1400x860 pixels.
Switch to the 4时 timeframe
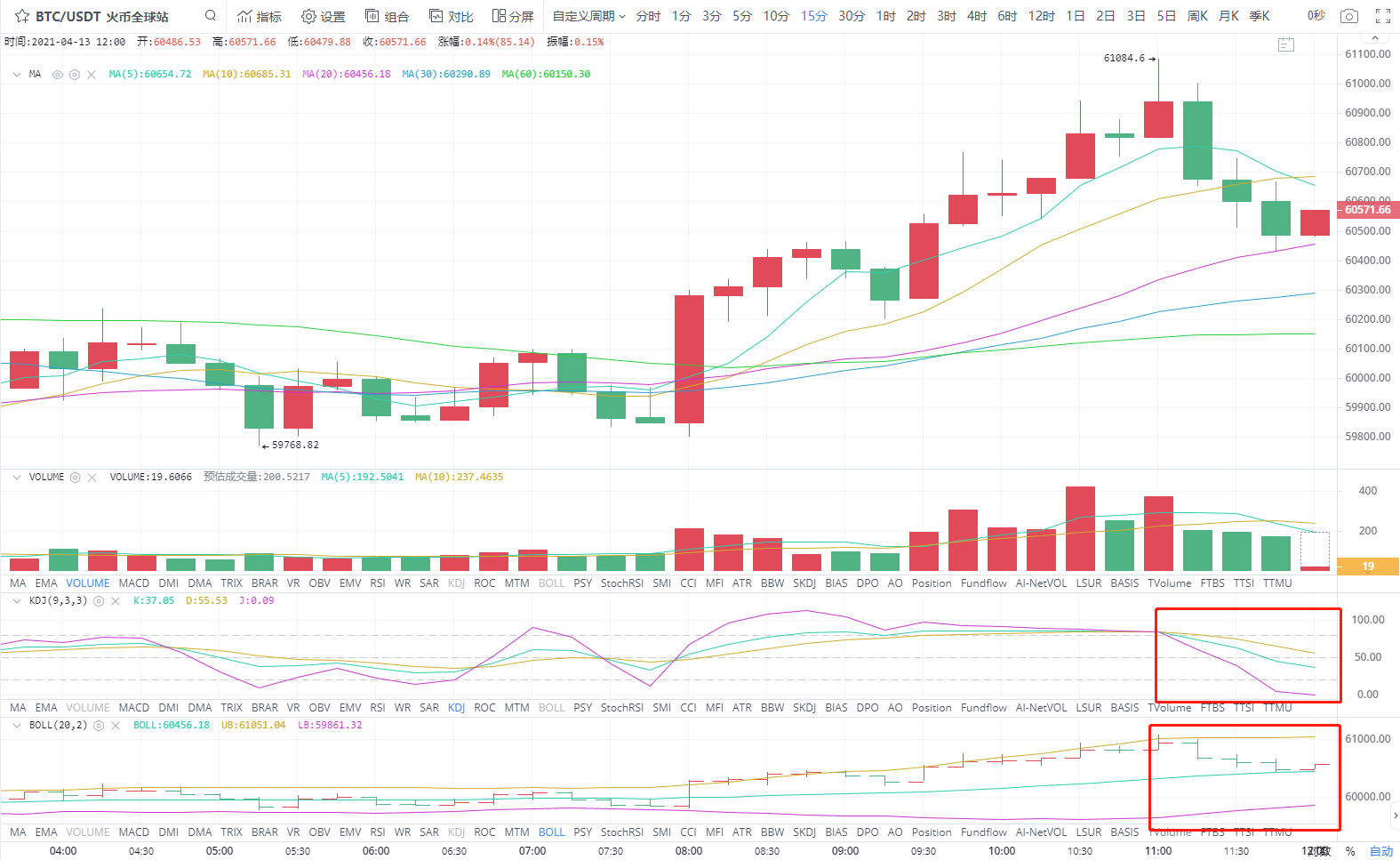click(x=977, y=16)
